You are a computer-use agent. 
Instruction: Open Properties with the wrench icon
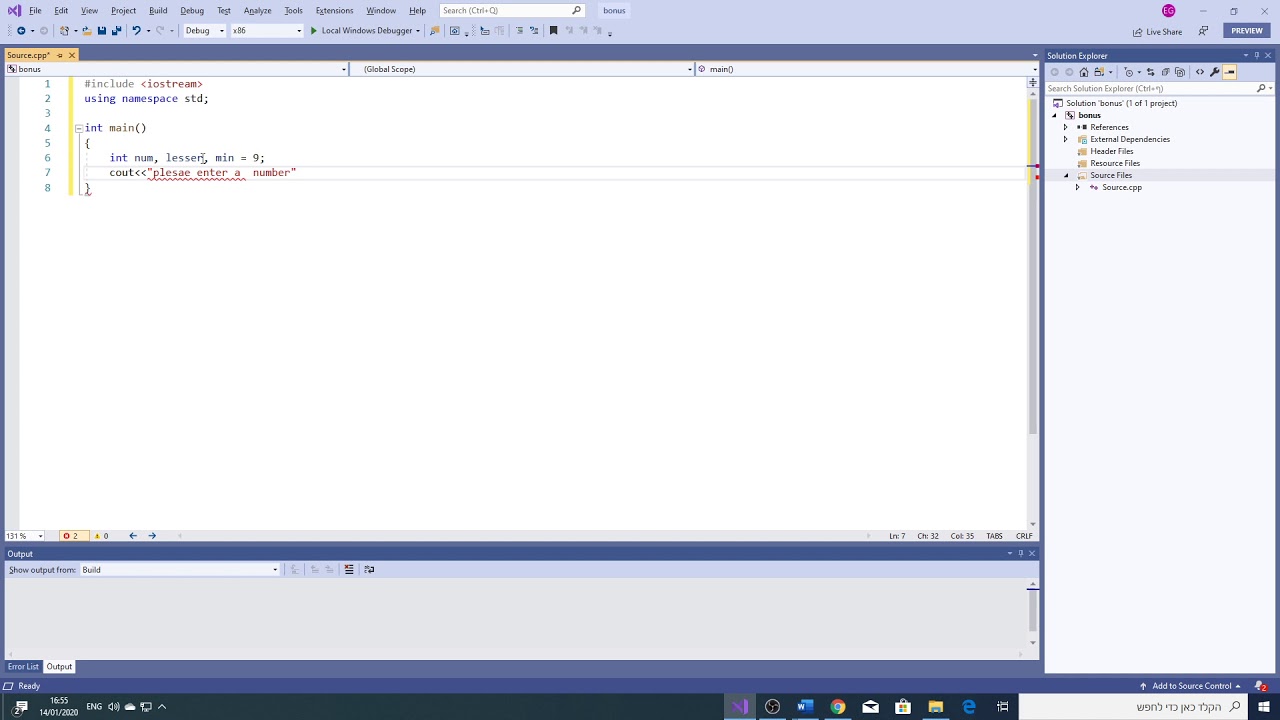pos(1215,72)
